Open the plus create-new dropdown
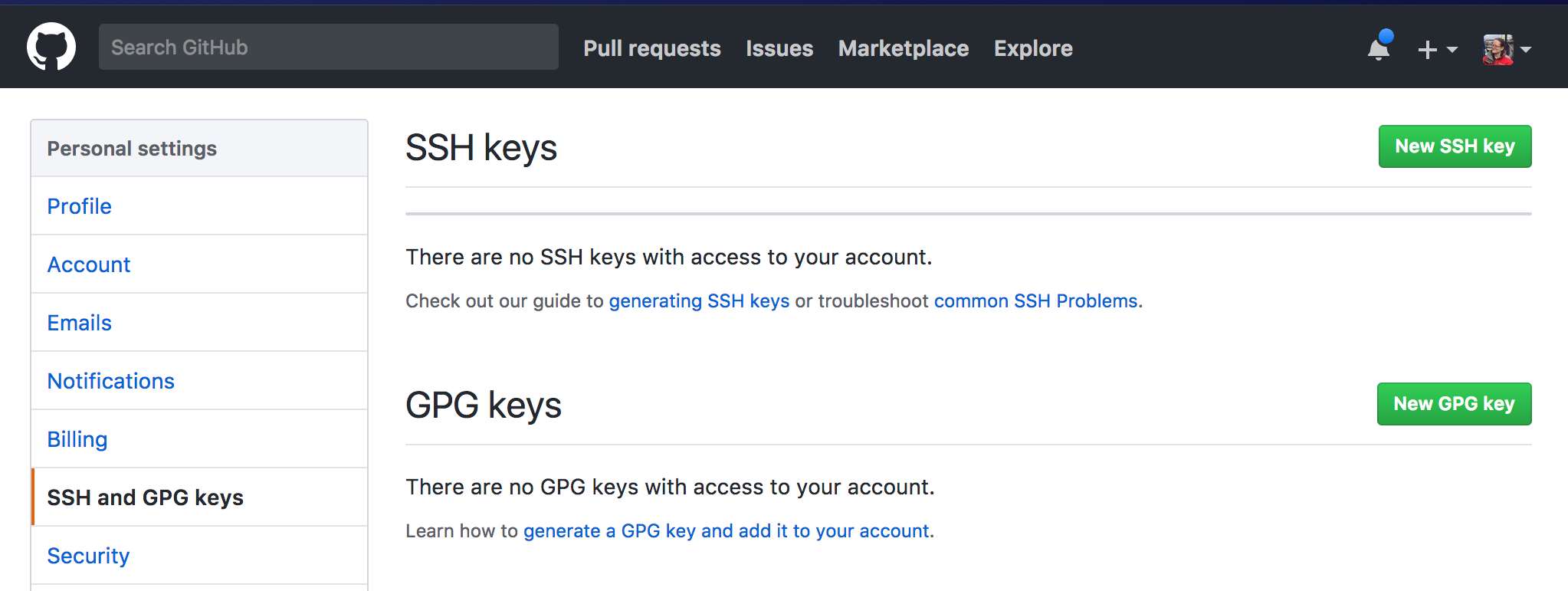 (x=1437, y=50)
